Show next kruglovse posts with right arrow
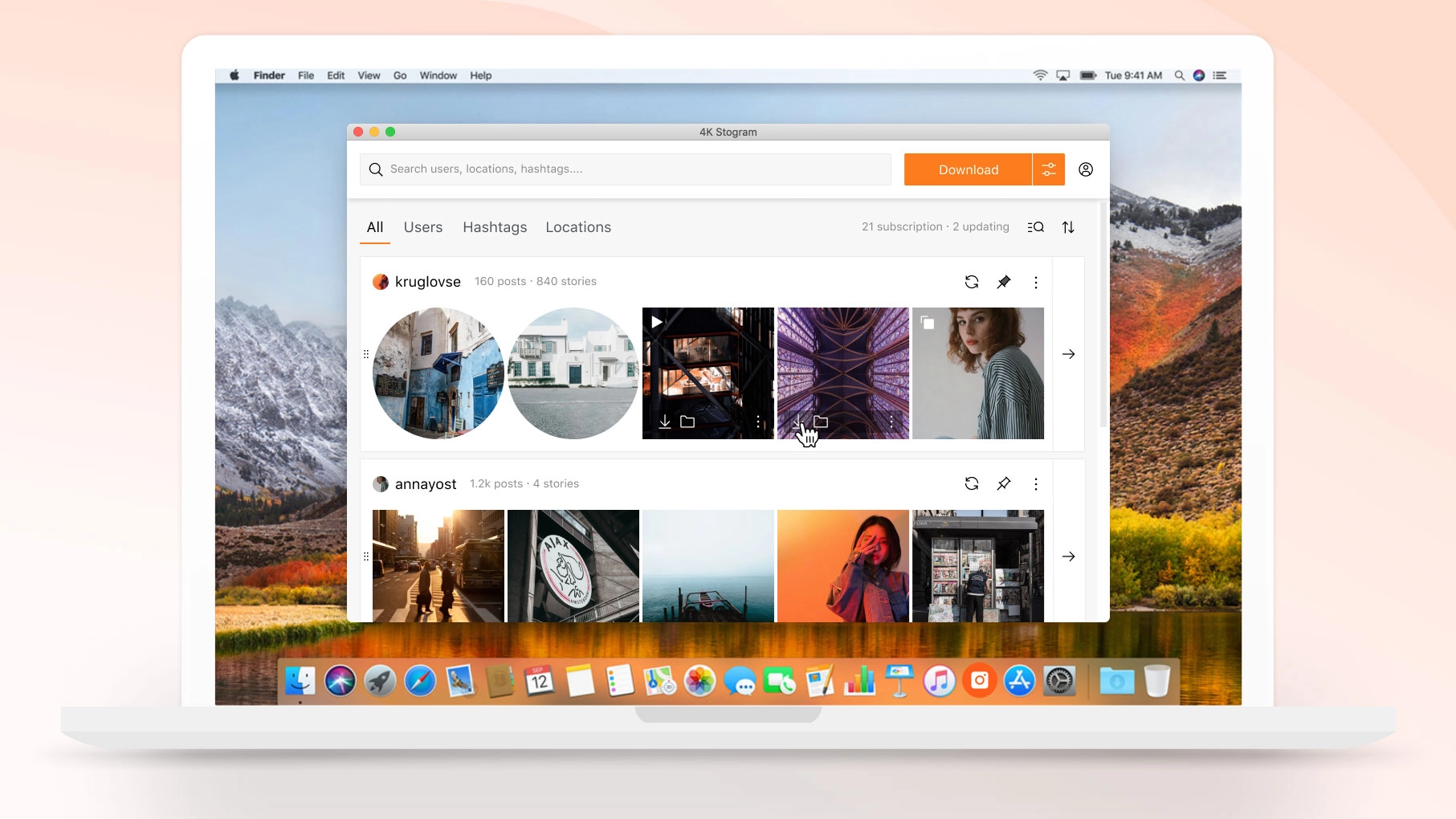This screenshot has width=1456, height=819. tap(1069, 354)
